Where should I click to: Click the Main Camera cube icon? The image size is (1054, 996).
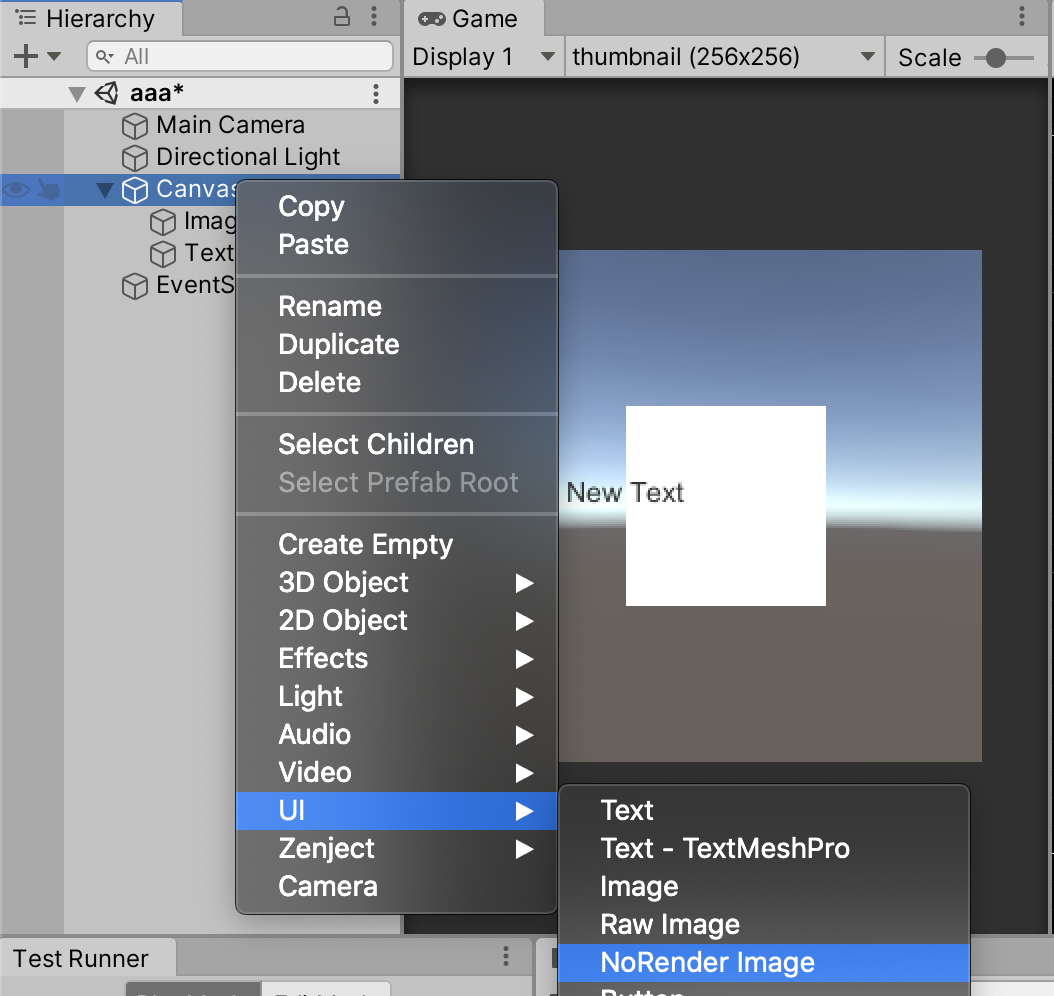pyautogui.click(x=134, y=126)
